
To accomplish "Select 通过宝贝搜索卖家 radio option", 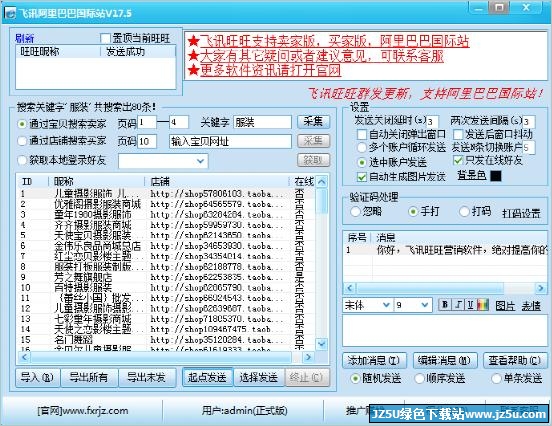I will (22, 124).
